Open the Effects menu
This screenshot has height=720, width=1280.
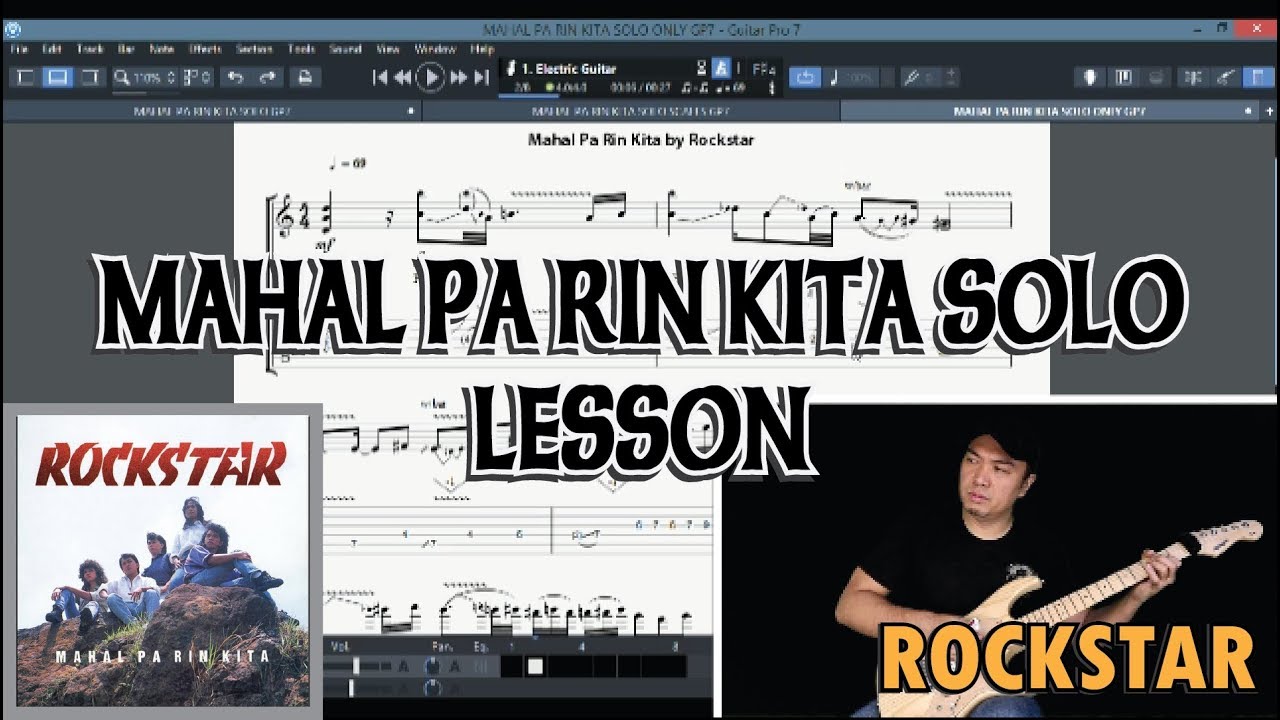[205, 48]
